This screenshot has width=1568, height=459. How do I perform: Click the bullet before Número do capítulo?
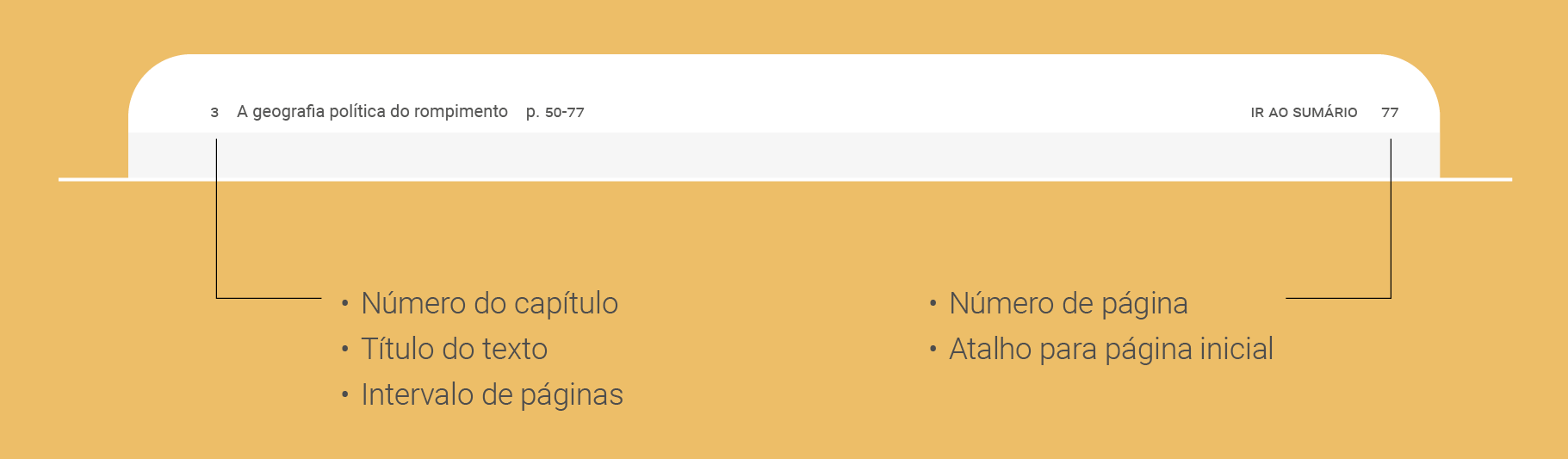click(344, 304)
